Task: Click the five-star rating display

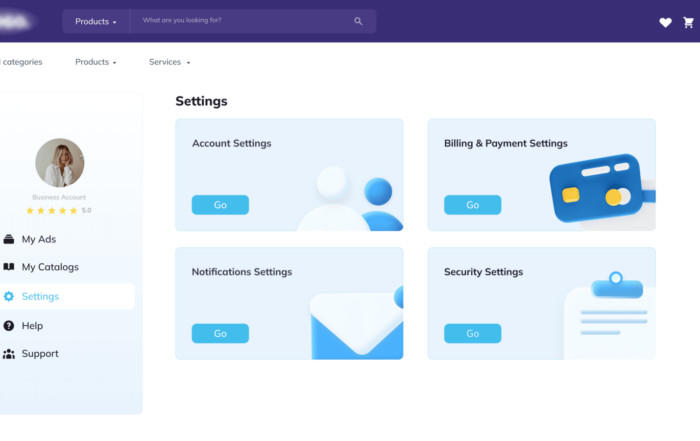Action: (52, 211)
